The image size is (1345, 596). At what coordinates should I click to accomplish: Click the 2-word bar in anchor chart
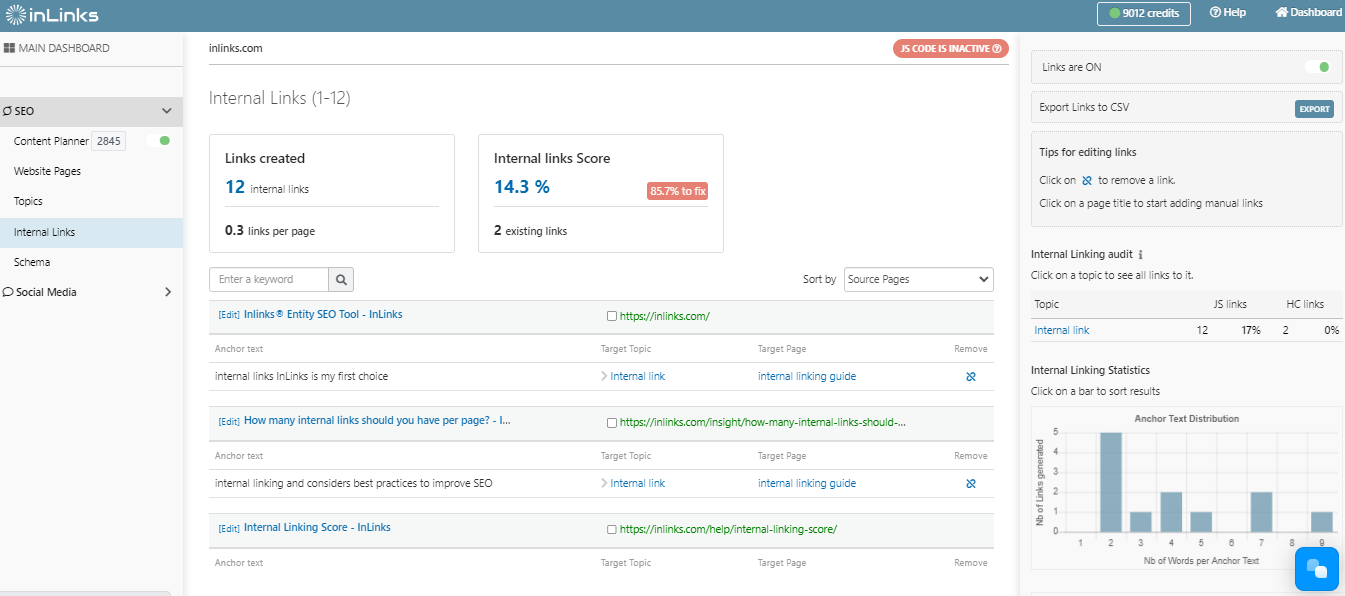tap(1111, 482)
